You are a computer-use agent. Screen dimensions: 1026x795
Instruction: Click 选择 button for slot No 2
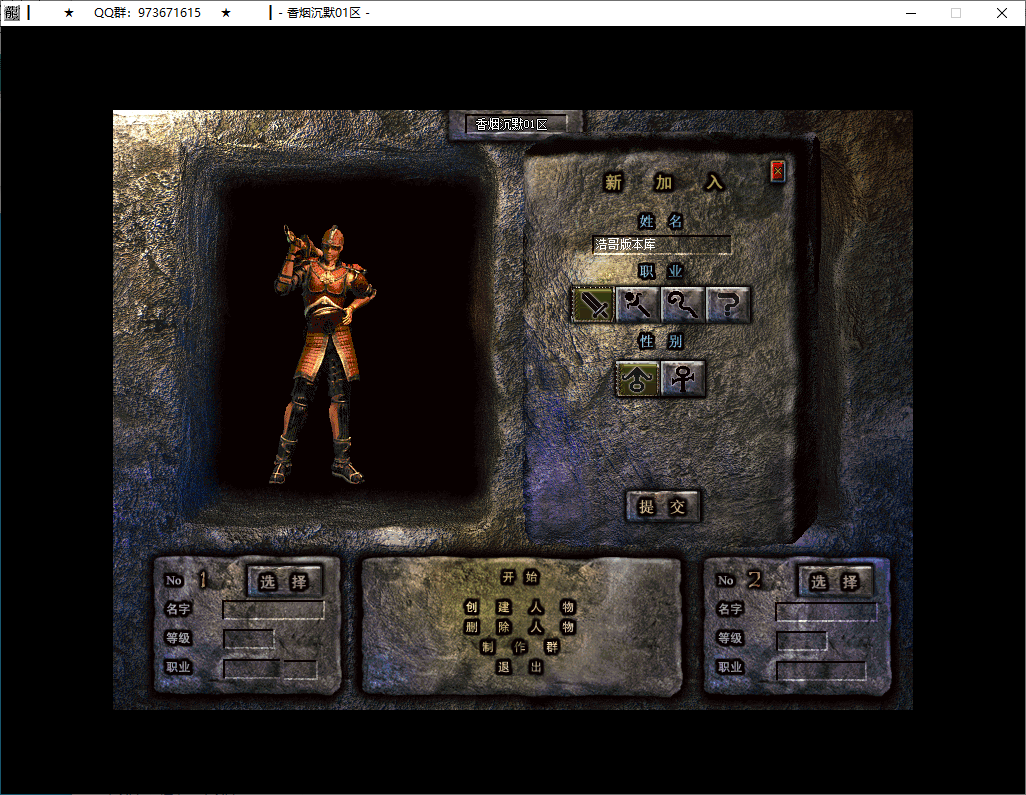835,582
